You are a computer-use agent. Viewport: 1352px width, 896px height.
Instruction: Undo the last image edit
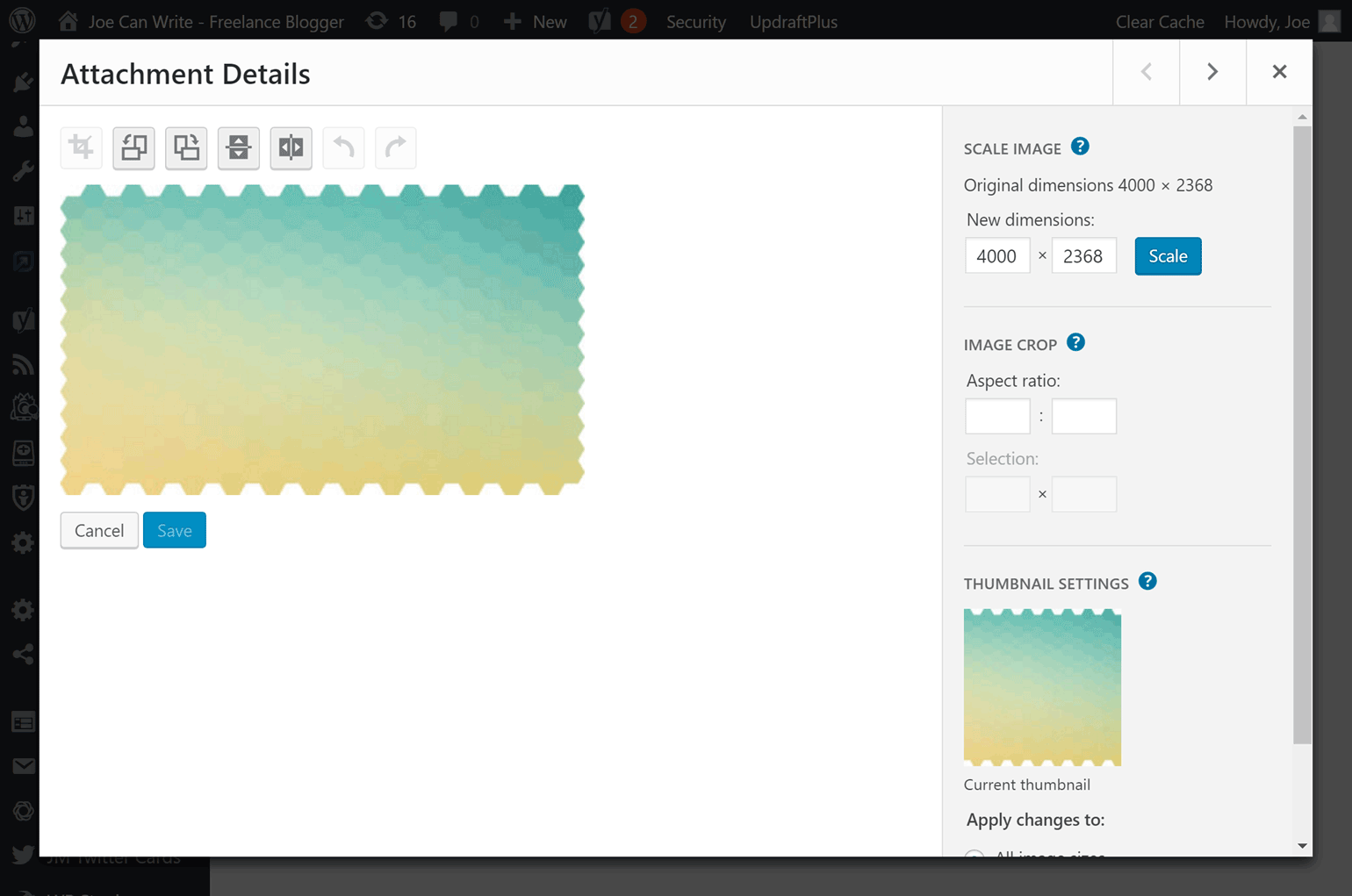[x=343, y=147]
